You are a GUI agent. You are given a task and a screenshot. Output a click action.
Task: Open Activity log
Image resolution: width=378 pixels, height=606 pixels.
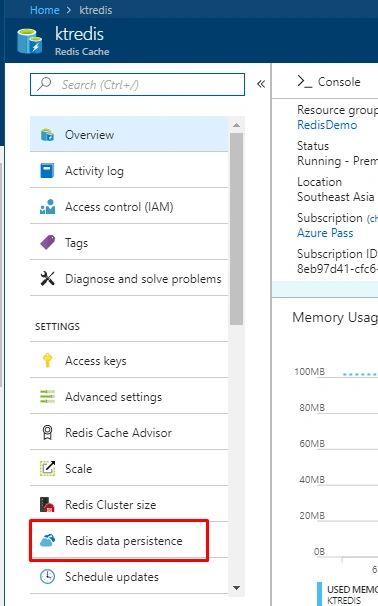coord(129,170)
